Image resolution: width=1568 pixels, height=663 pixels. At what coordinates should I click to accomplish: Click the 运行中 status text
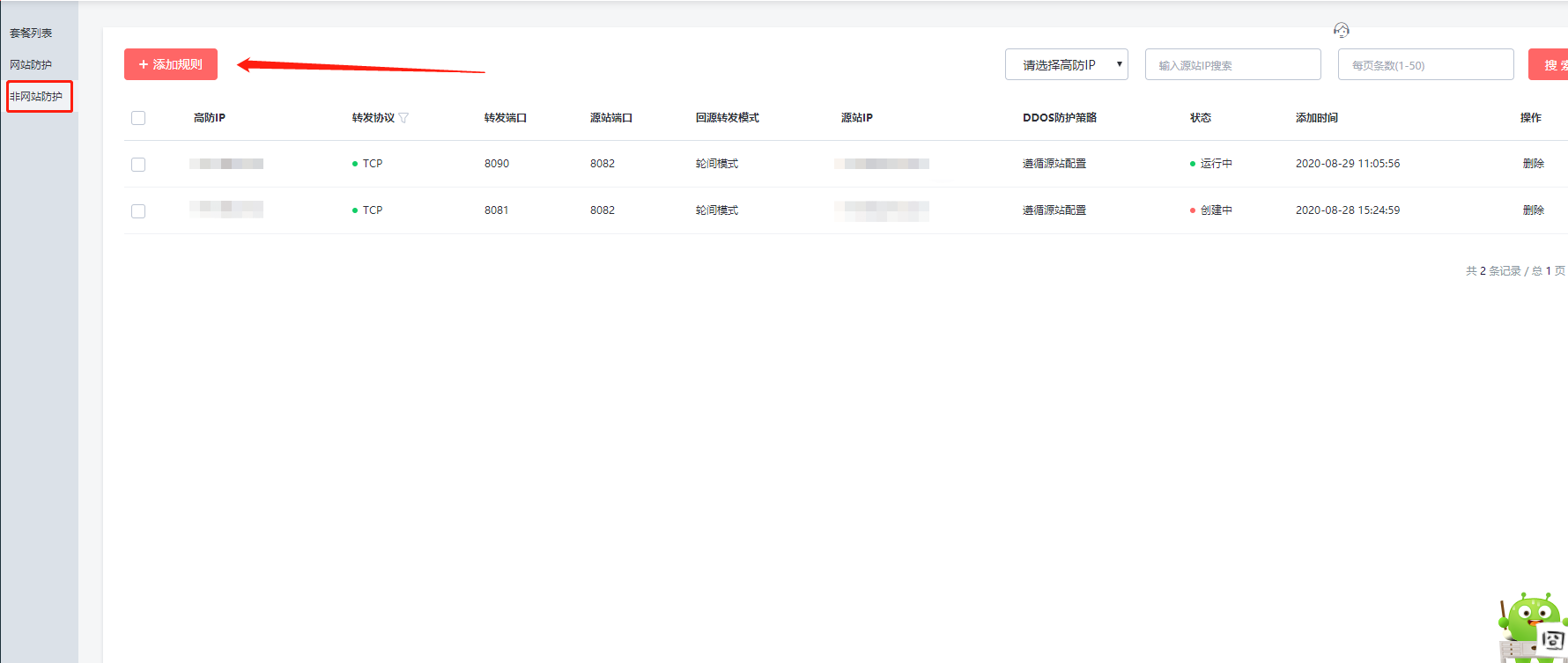tap(1216, 164)
